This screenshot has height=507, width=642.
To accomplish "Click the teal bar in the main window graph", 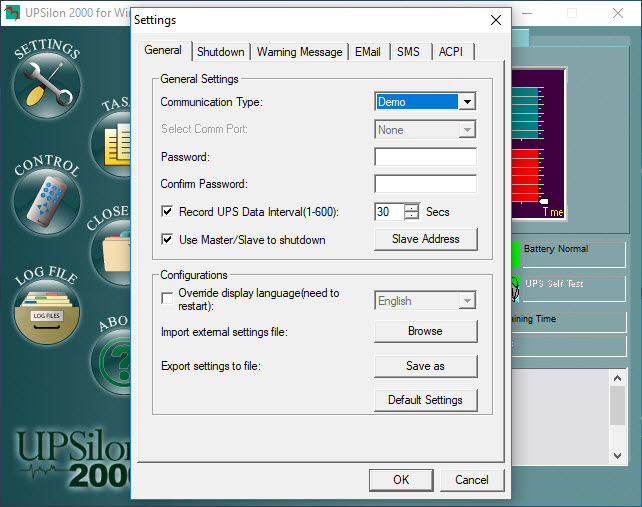I will click(525, 112).
